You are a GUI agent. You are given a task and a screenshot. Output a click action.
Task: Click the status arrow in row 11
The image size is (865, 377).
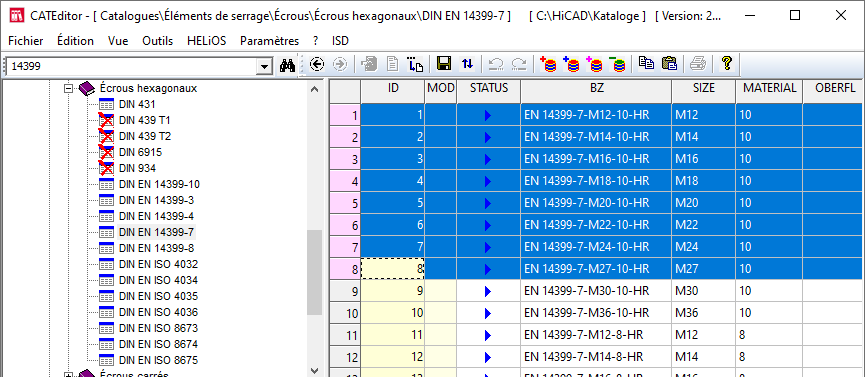[x=487, y=335]
